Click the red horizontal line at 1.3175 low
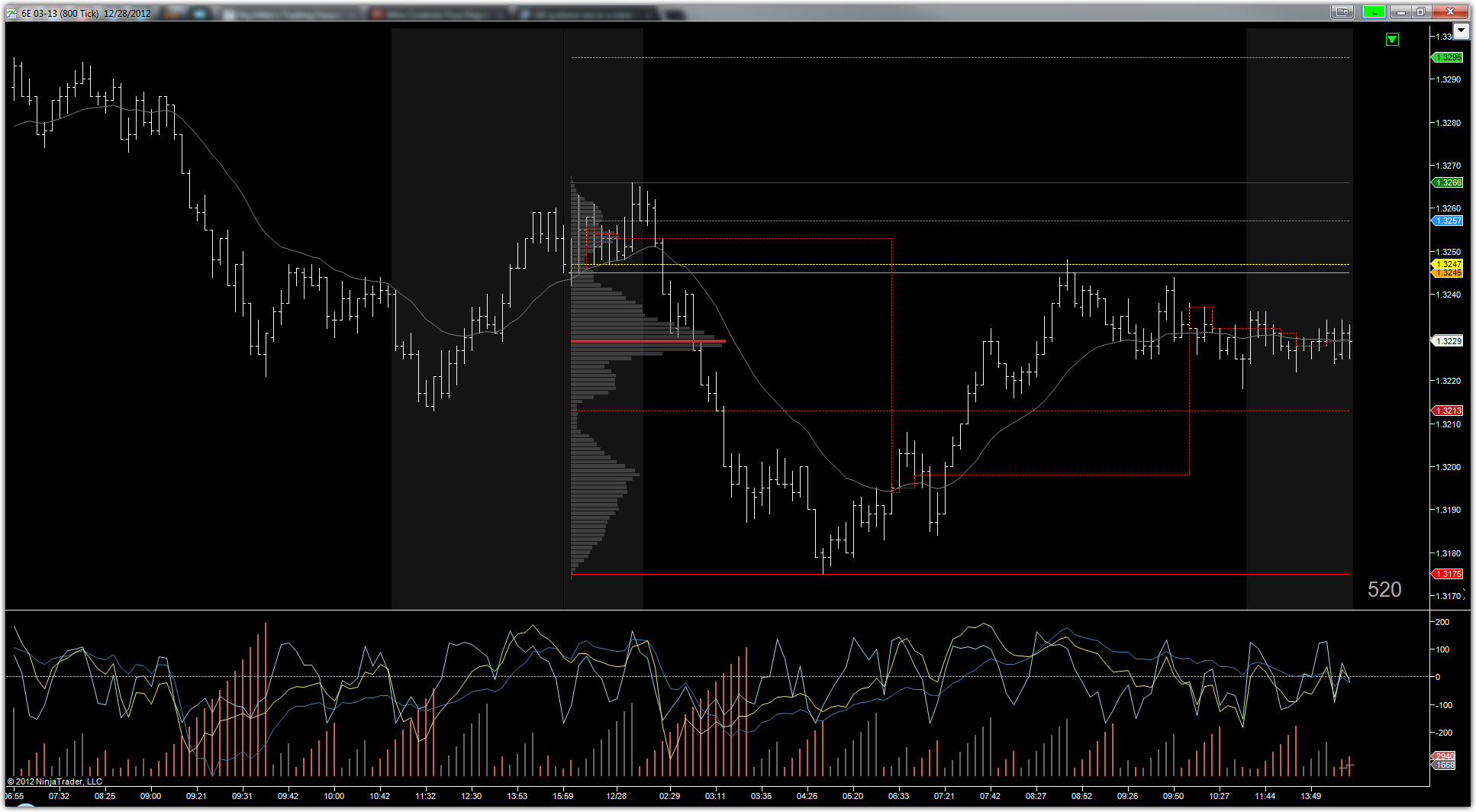The image size is (1476, 812). point(960,574)
